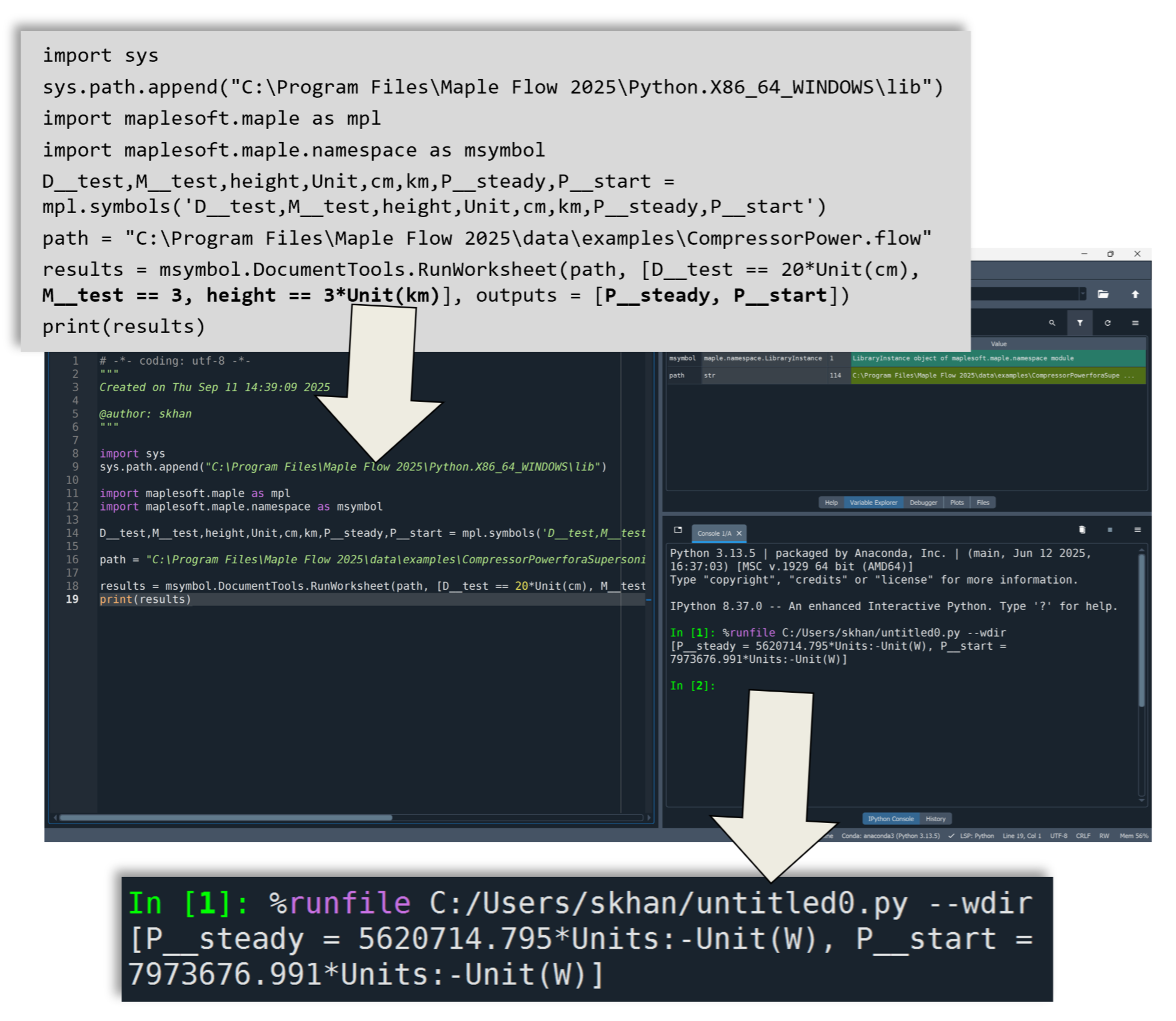
Task: Click the console vertical scrollbar
Action: pos(1141,630)
